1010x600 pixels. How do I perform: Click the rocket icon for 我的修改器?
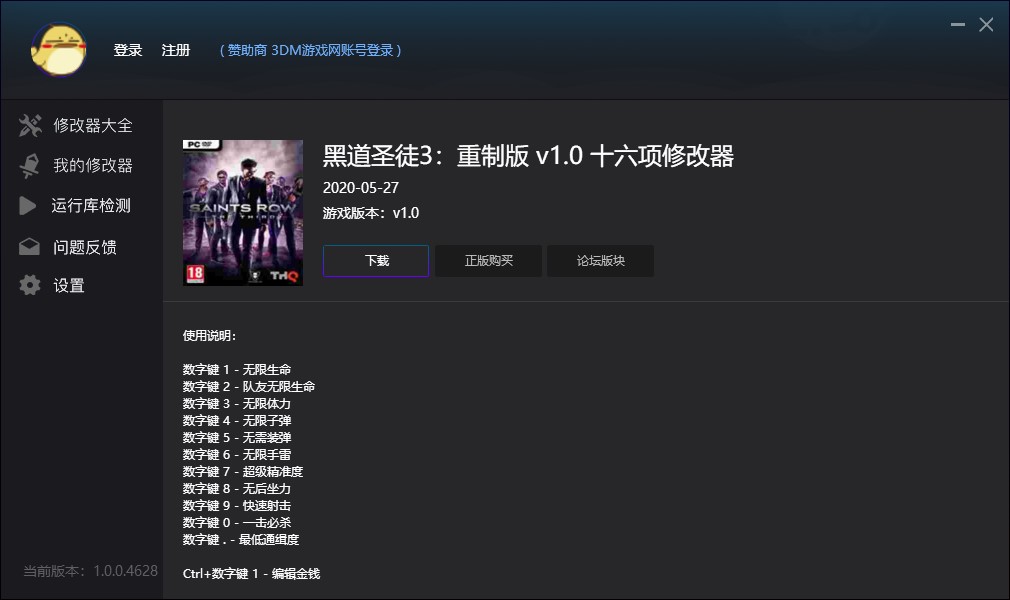tap(30, 166)
